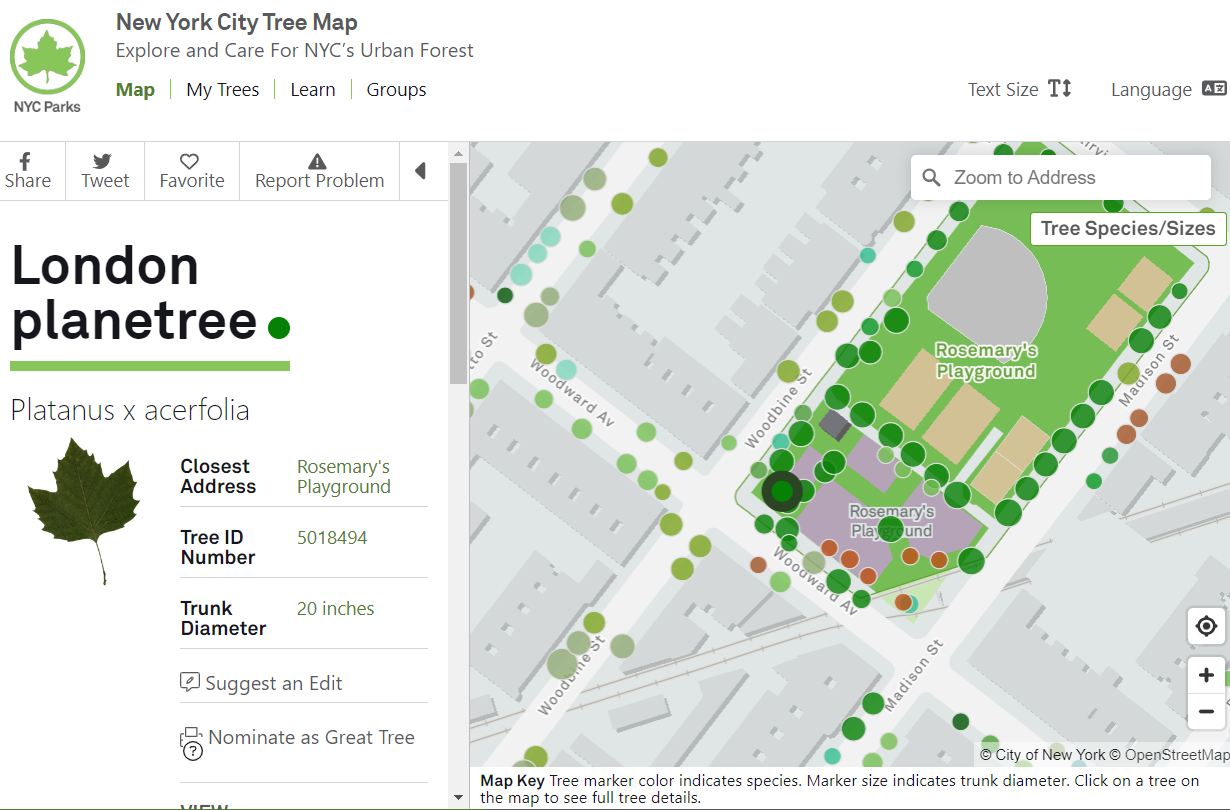Open the Text Size control
The image size is (1230, 810).
click(1019, 89)
